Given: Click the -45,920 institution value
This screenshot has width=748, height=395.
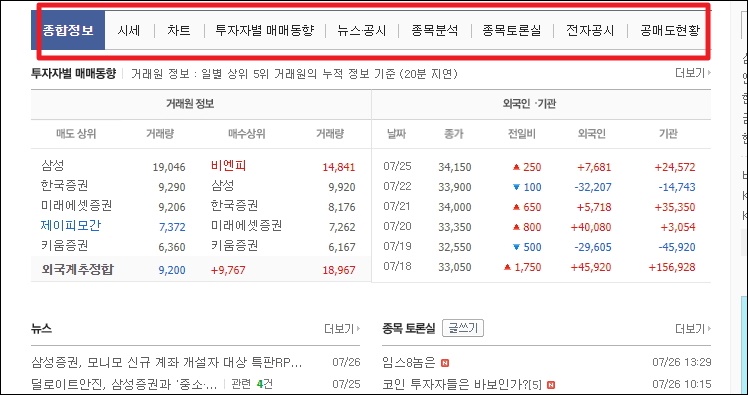Looking at the screenshot, I should (677, 247).
